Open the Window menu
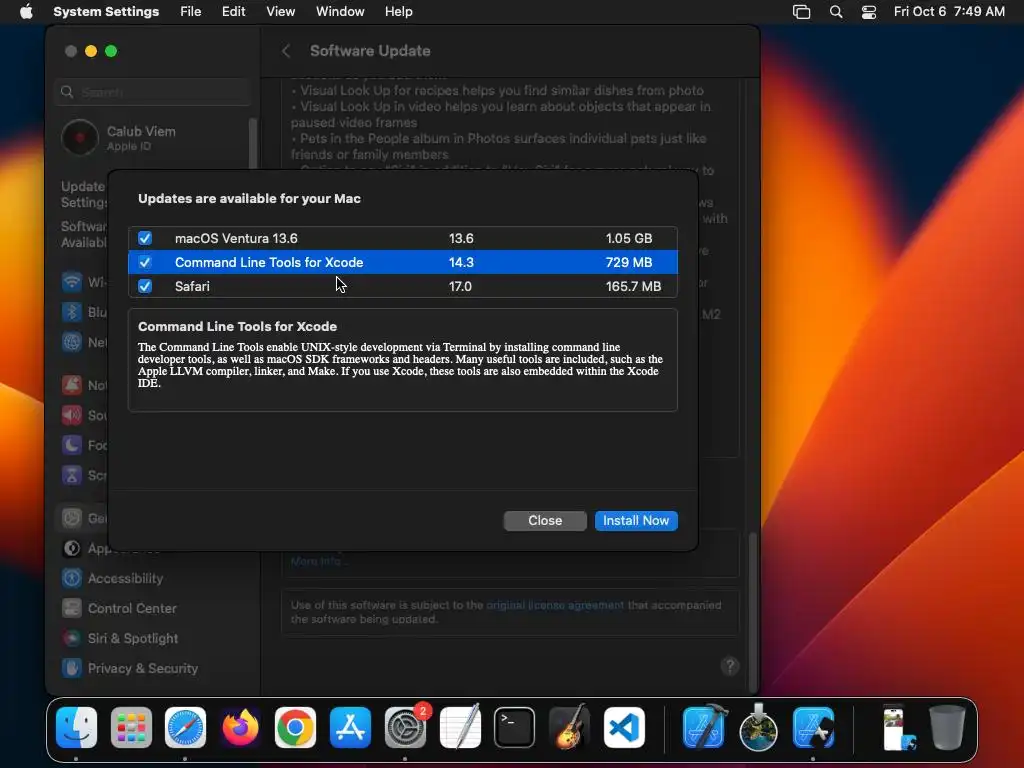The height and width of the screenshot is (768, 1024). (340, 12)
